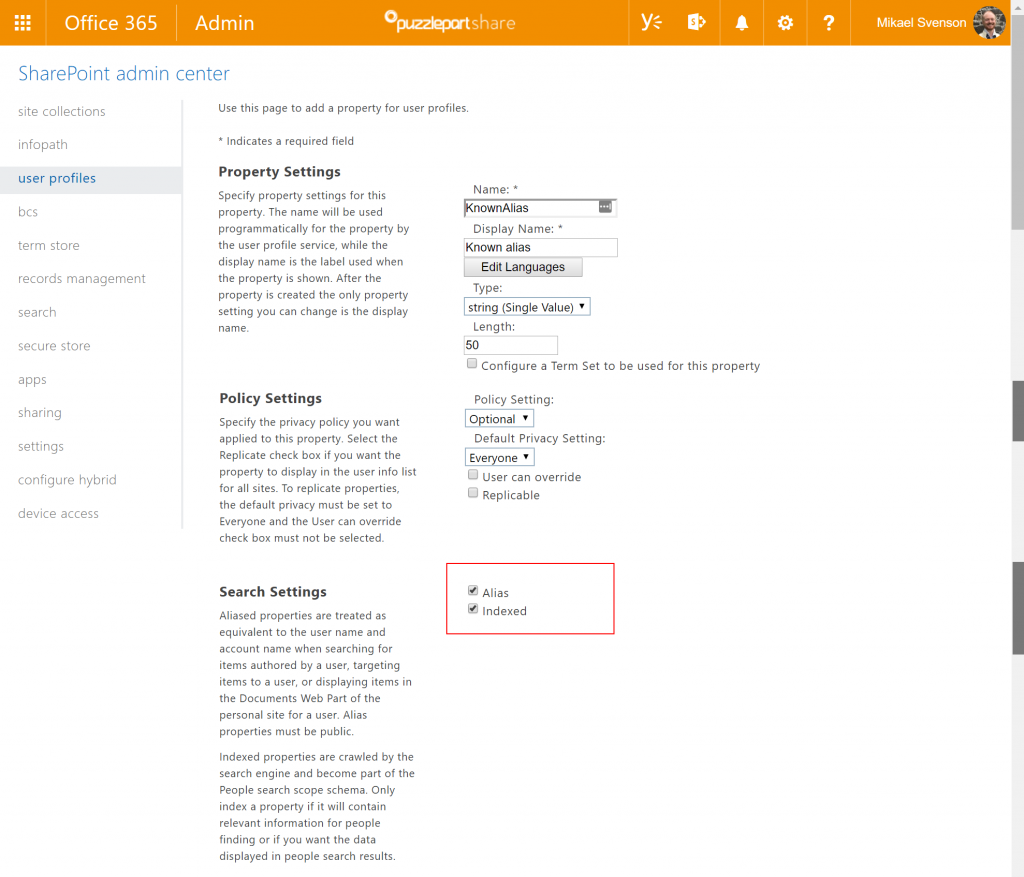Open term store in the sidebar

(x=48, y=246)
